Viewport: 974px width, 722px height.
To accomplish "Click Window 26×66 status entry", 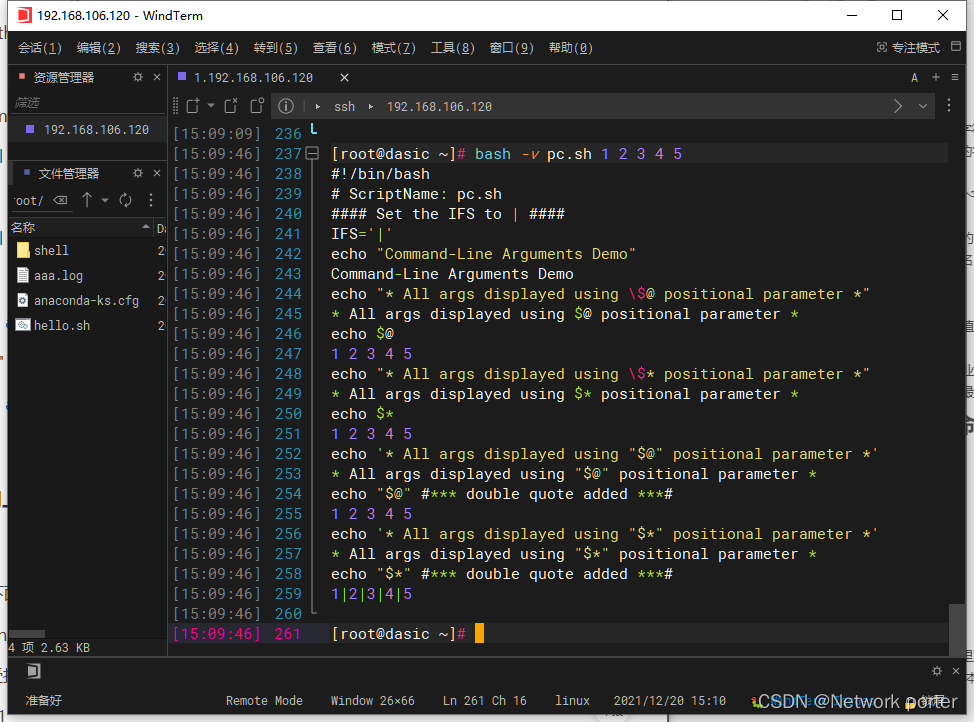I will (372, 701).
